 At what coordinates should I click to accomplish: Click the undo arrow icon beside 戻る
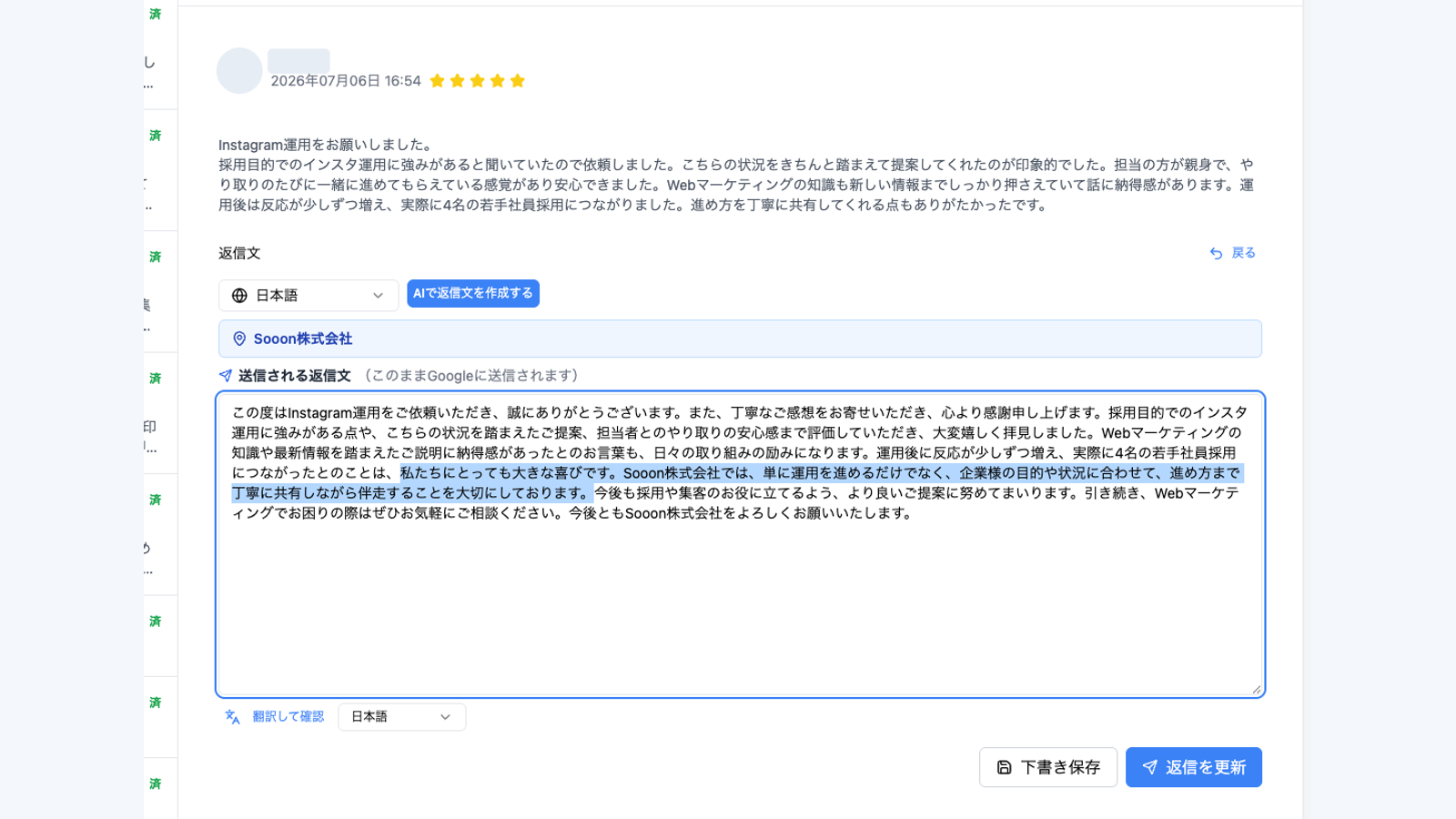tap(1216, 253)
